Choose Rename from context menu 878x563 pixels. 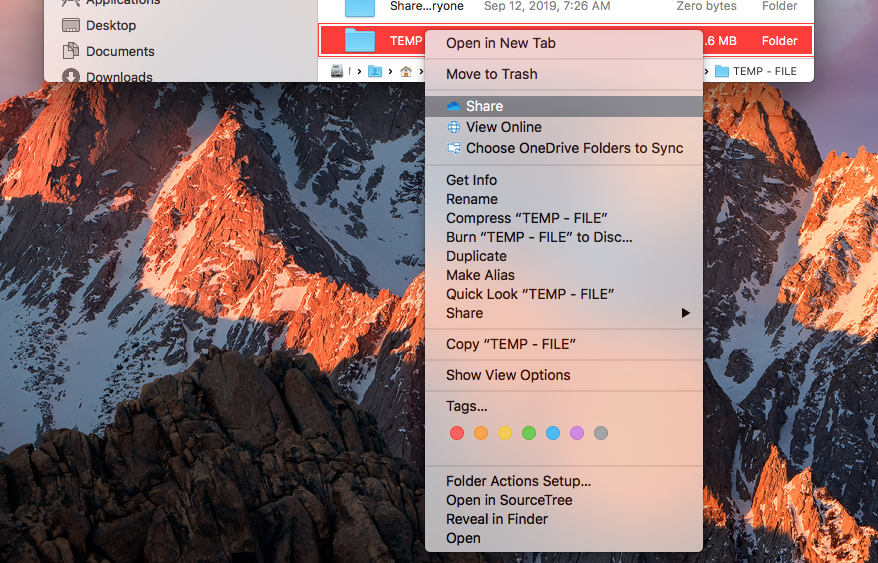[x=564, y=199]
